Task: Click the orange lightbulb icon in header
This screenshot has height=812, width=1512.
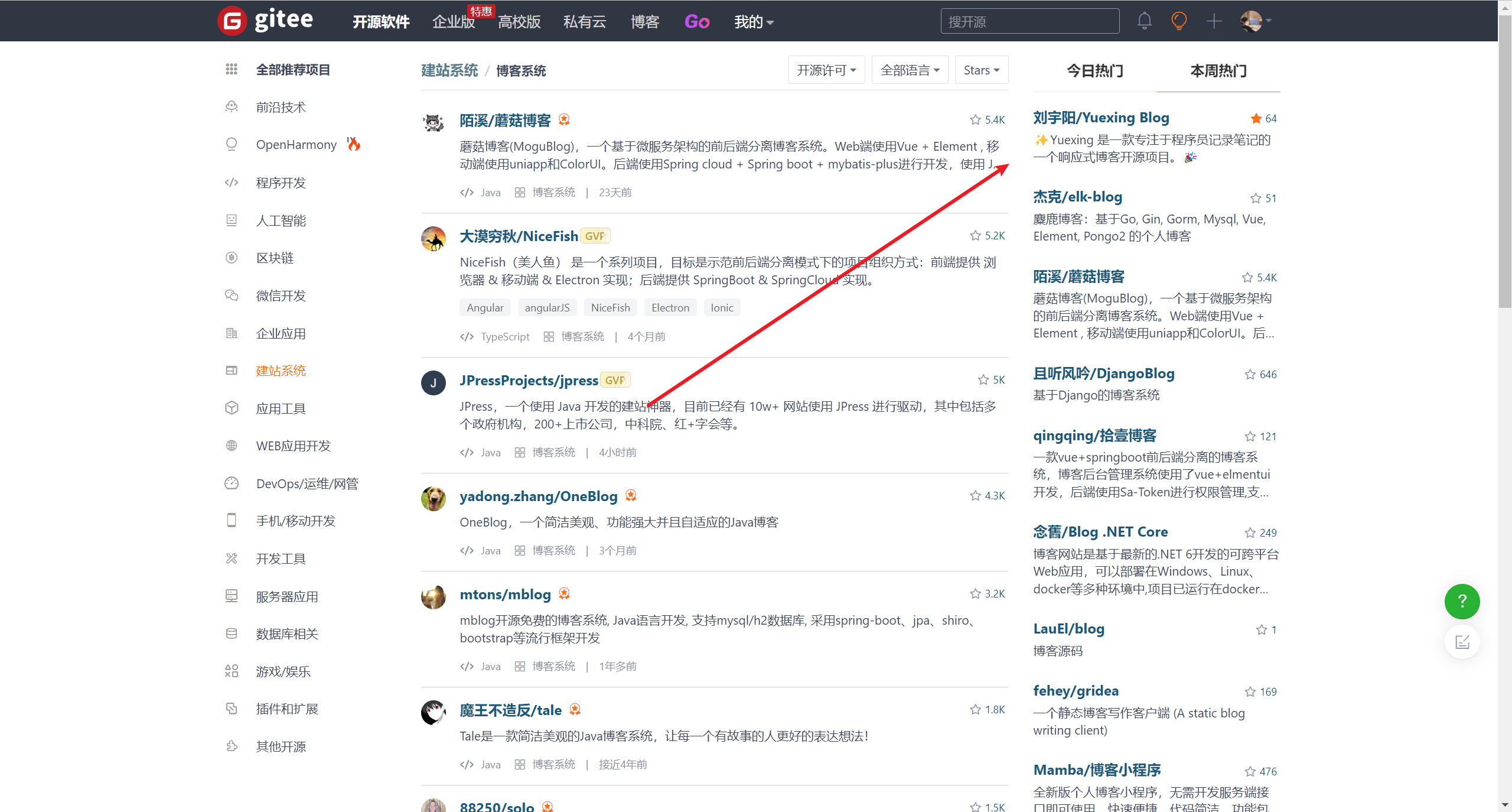Action: (1179, 21)
